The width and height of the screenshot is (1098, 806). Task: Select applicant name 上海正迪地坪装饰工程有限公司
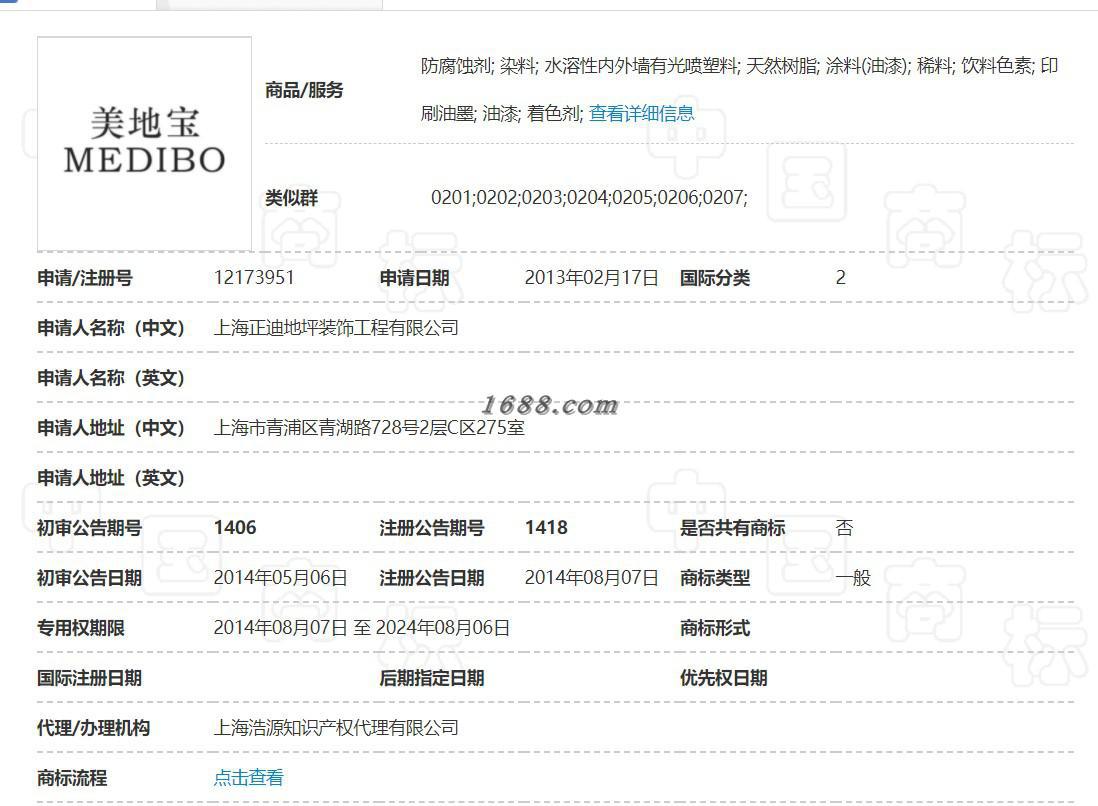336,328
